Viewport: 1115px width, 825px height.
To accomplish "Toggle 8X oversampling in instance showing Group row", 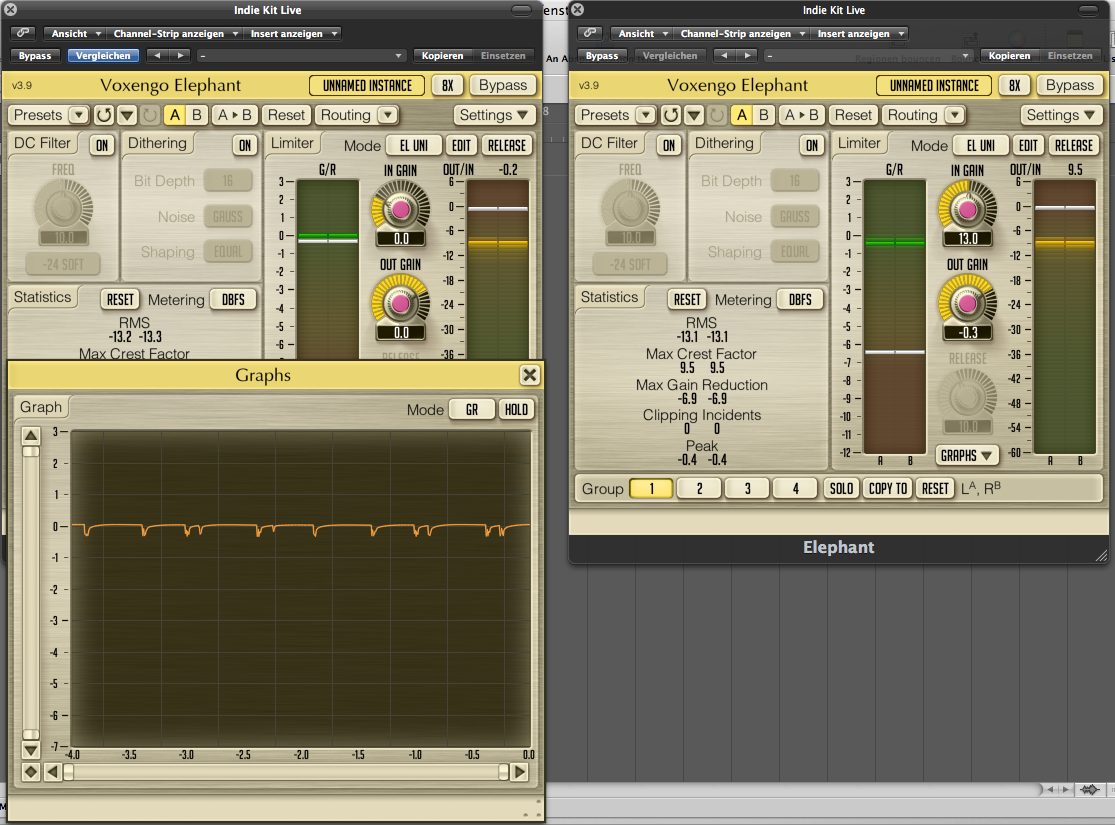I will 1014,85.
